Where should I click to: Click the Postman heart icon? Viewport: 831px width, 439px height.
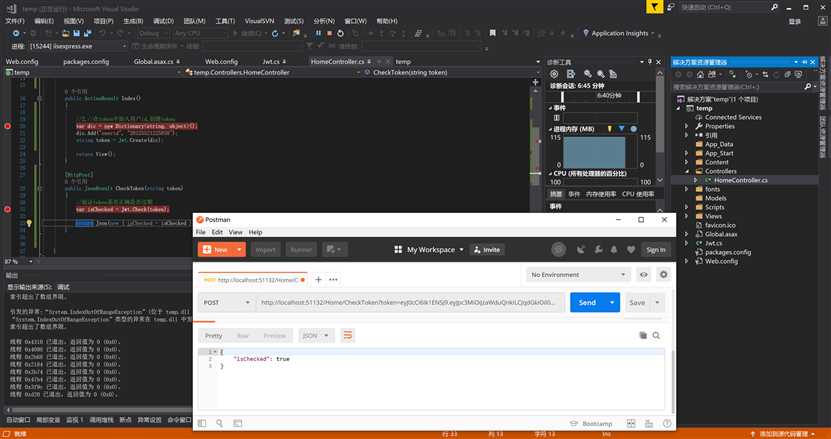coord(630,249)
